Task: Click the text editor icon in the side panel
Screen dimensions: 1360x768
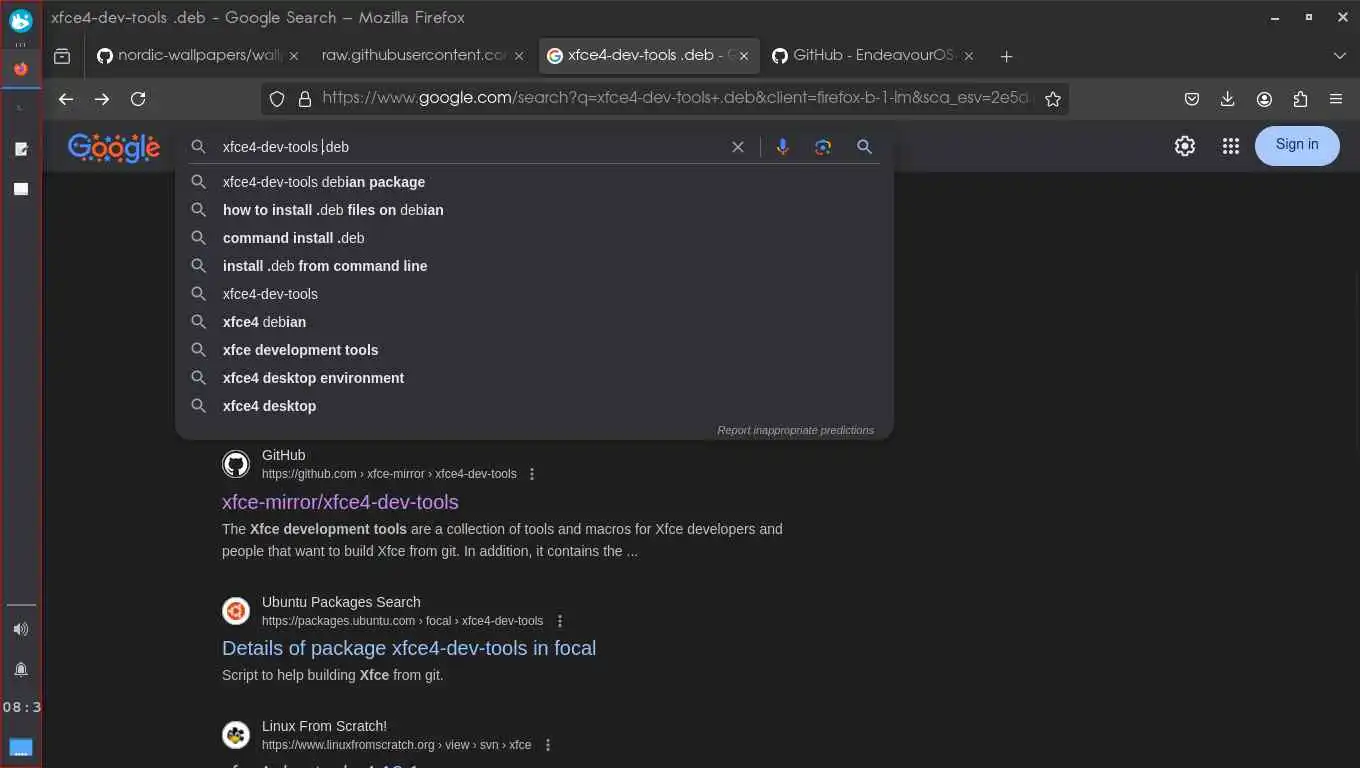Action: point(21,149)
